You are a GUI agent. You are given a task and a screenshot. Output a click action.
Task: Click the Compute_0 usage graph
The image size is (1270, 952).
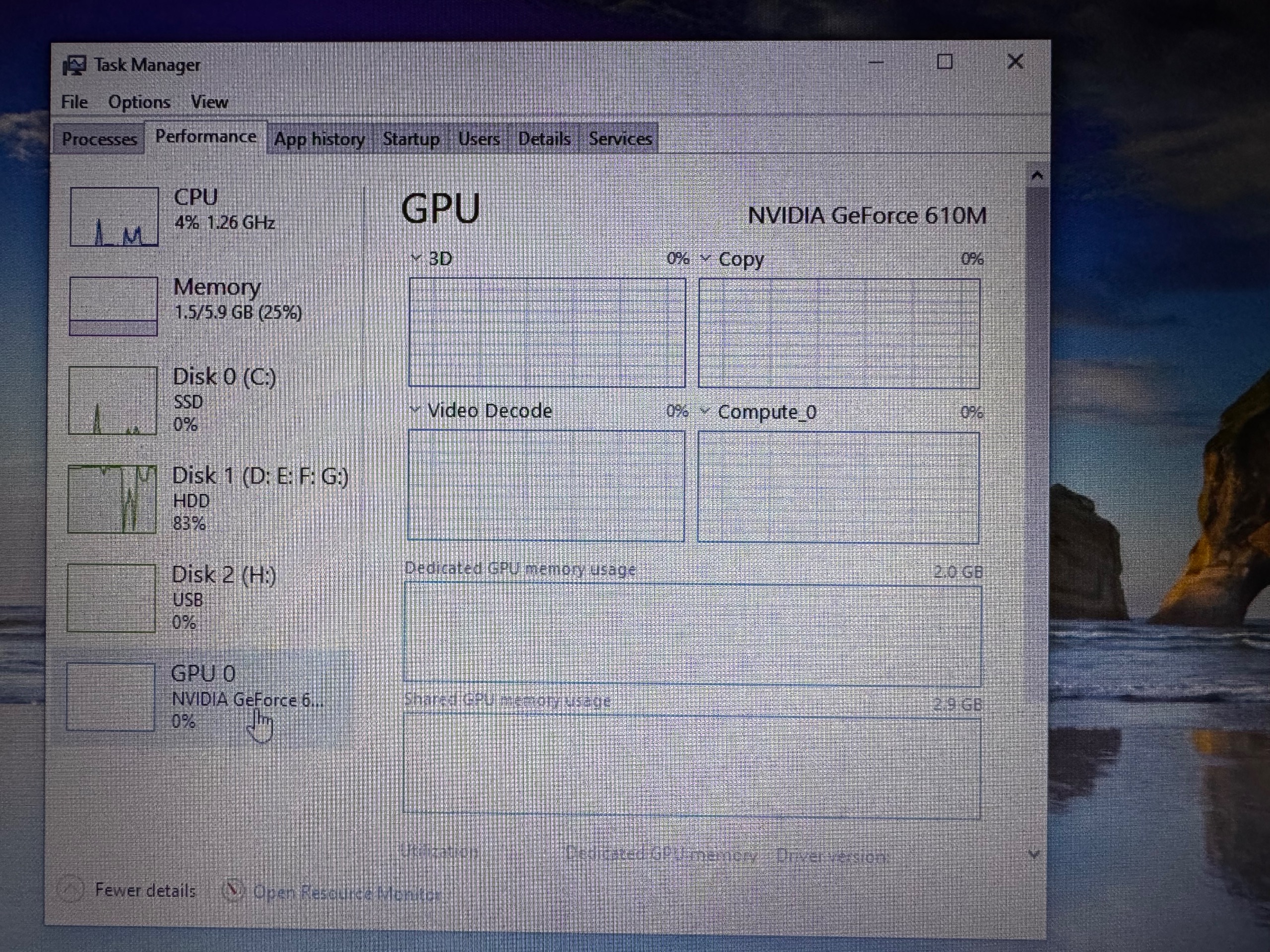pyautogui.click(x=839, y=487)
